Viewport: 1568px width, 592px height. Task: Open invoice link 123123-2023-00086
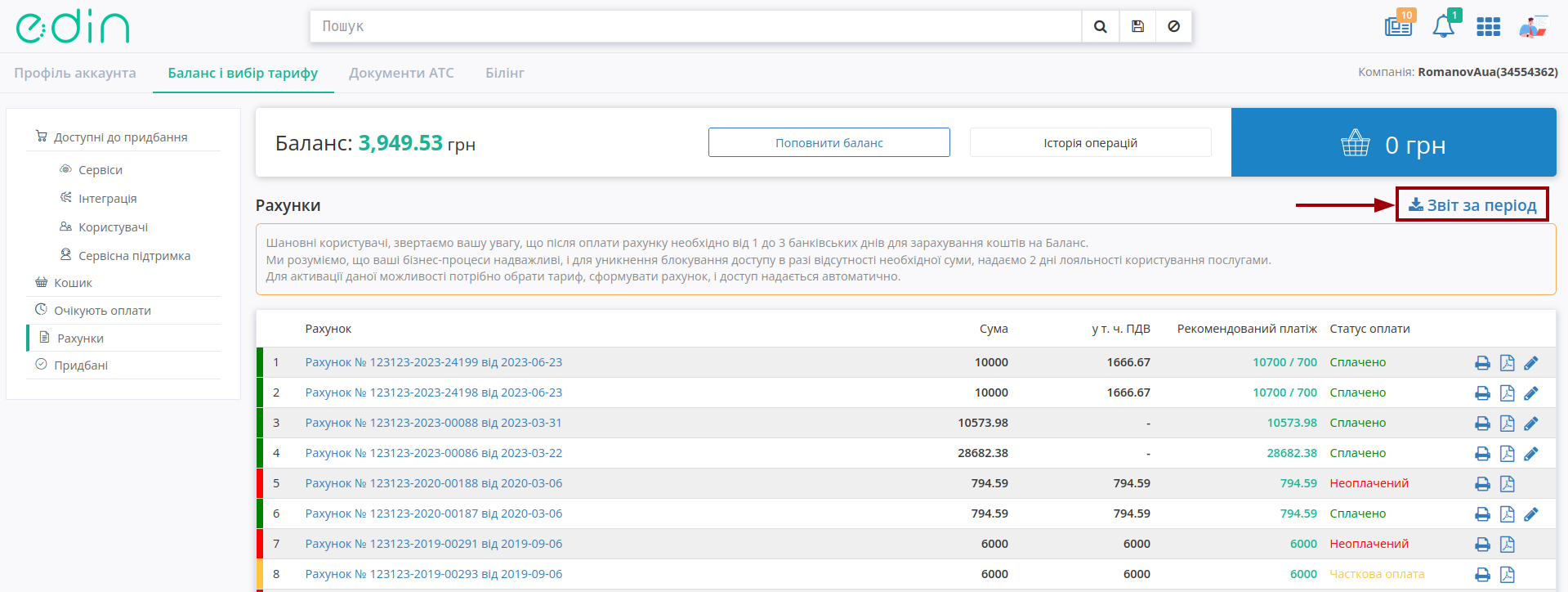coord(434,453)
